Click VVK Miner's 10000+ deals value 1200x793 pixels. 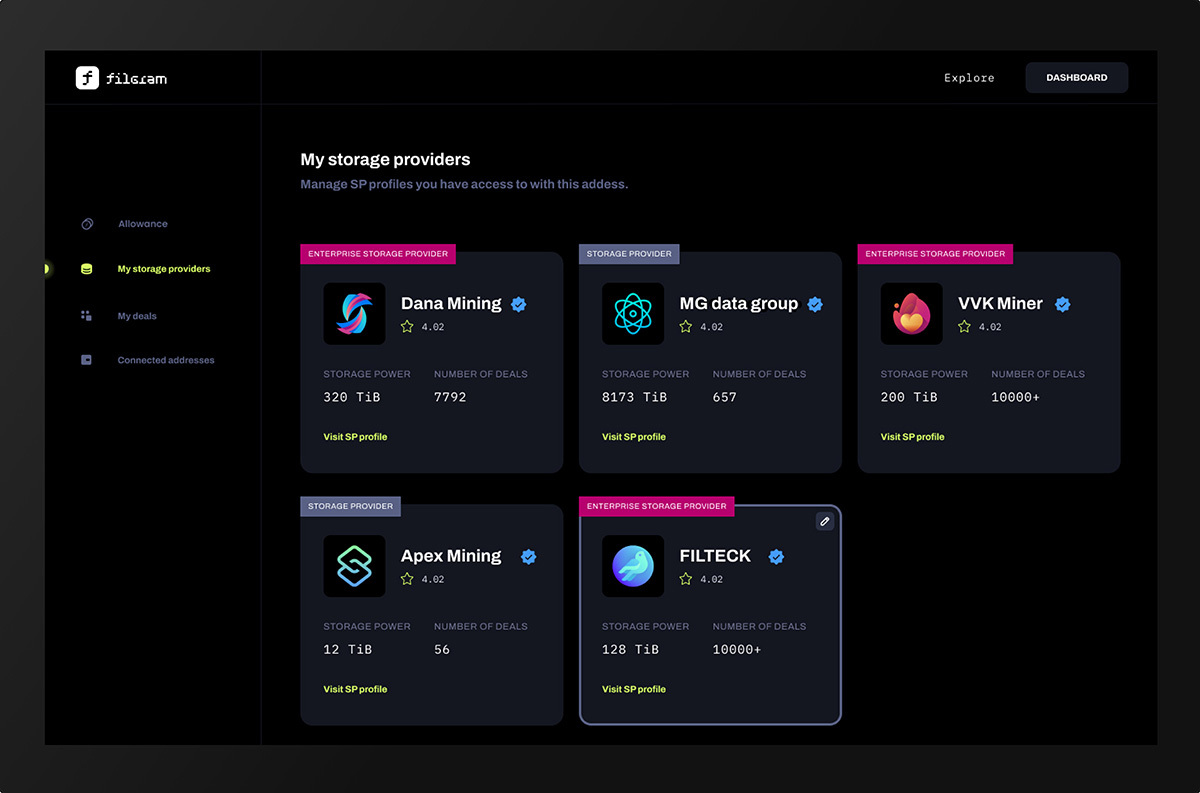tap(1016, 397)
